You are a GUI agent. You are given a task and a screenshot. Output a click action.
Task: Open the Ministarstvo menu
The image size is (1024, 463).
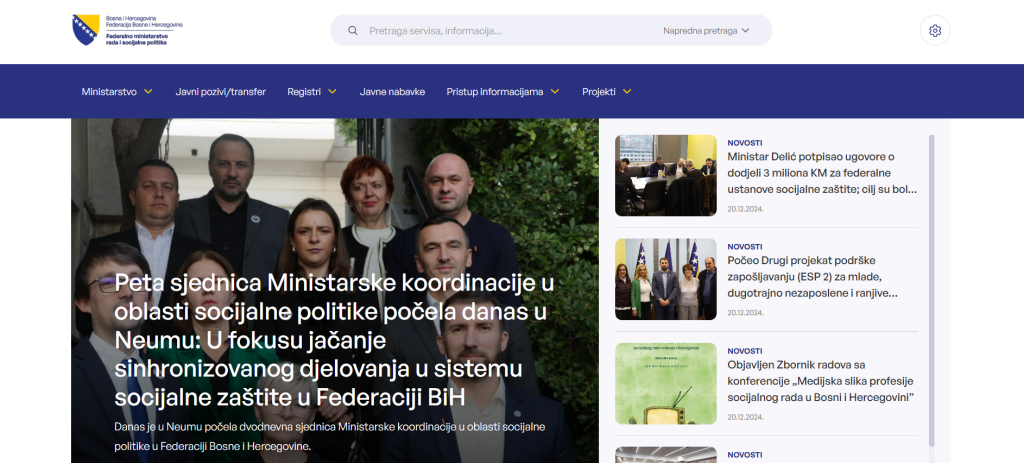click(109, 91)
